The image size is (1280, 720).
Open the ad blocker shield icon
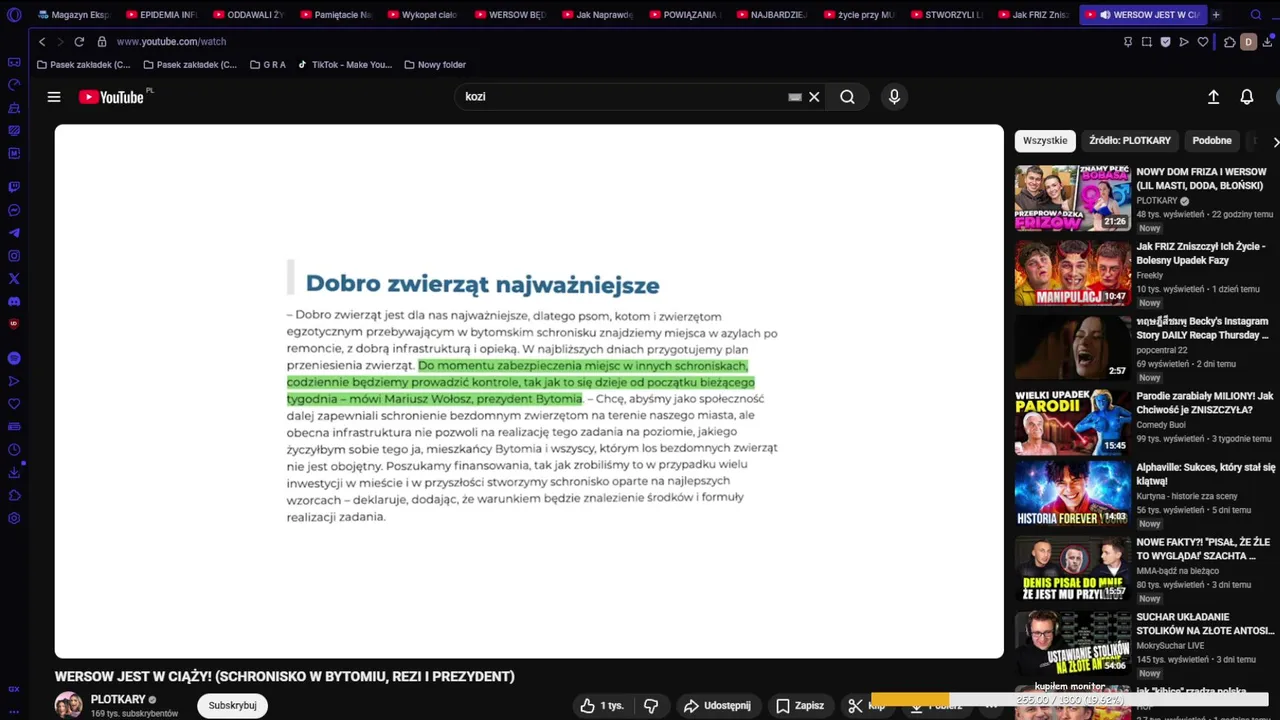(1165, 42)
